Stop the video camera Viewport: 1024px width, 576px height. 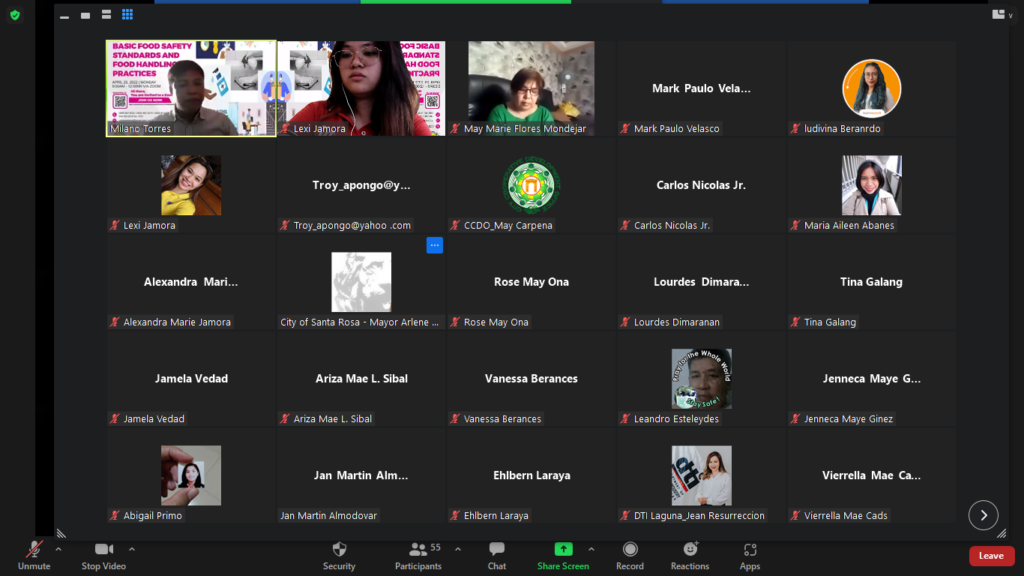point(103,555)
